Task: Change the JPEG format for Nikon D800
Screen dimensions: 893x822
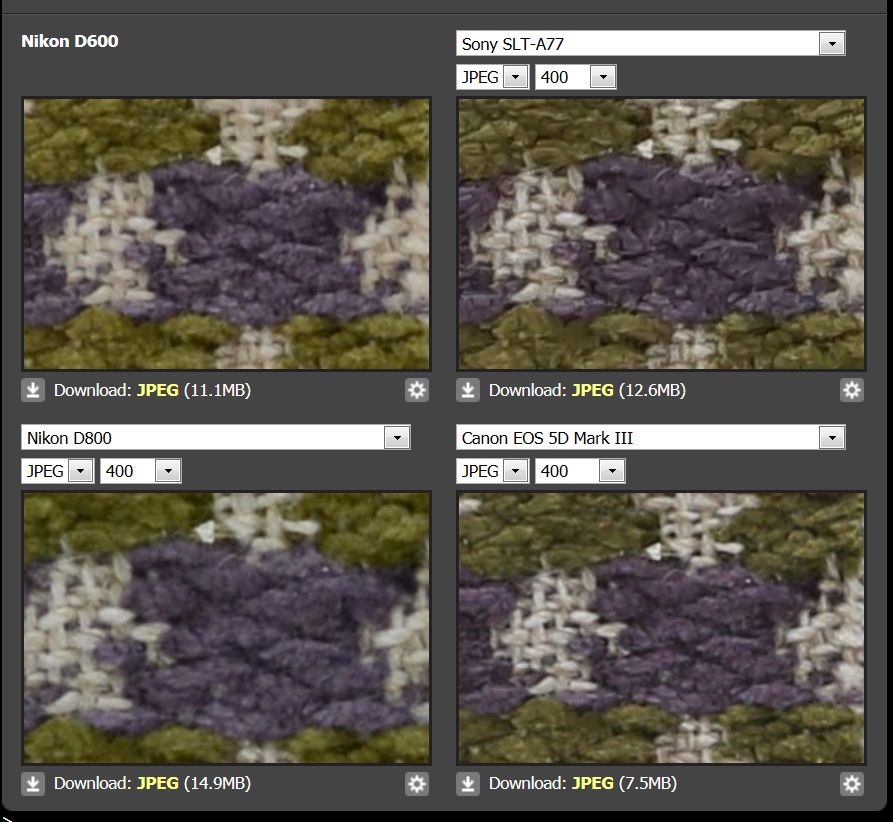Action: coord(58,471)
